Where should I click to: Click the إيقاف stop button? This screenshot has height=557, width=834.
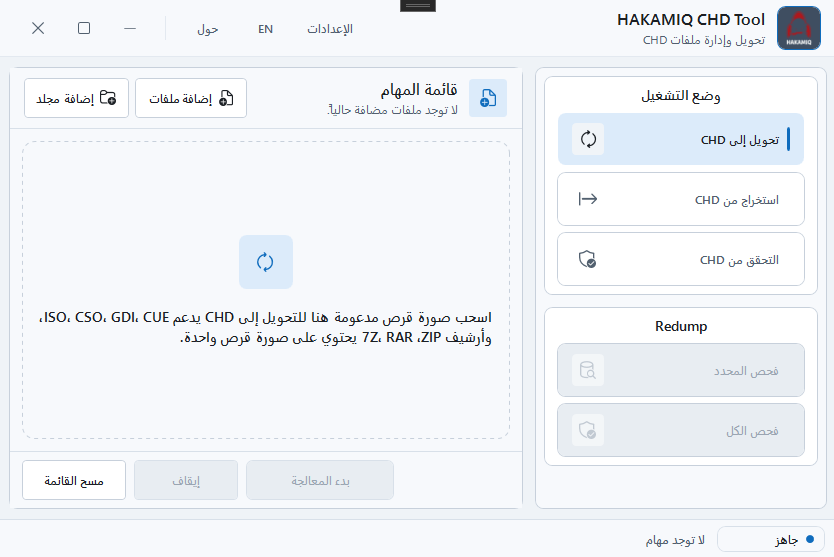(186, 480)
